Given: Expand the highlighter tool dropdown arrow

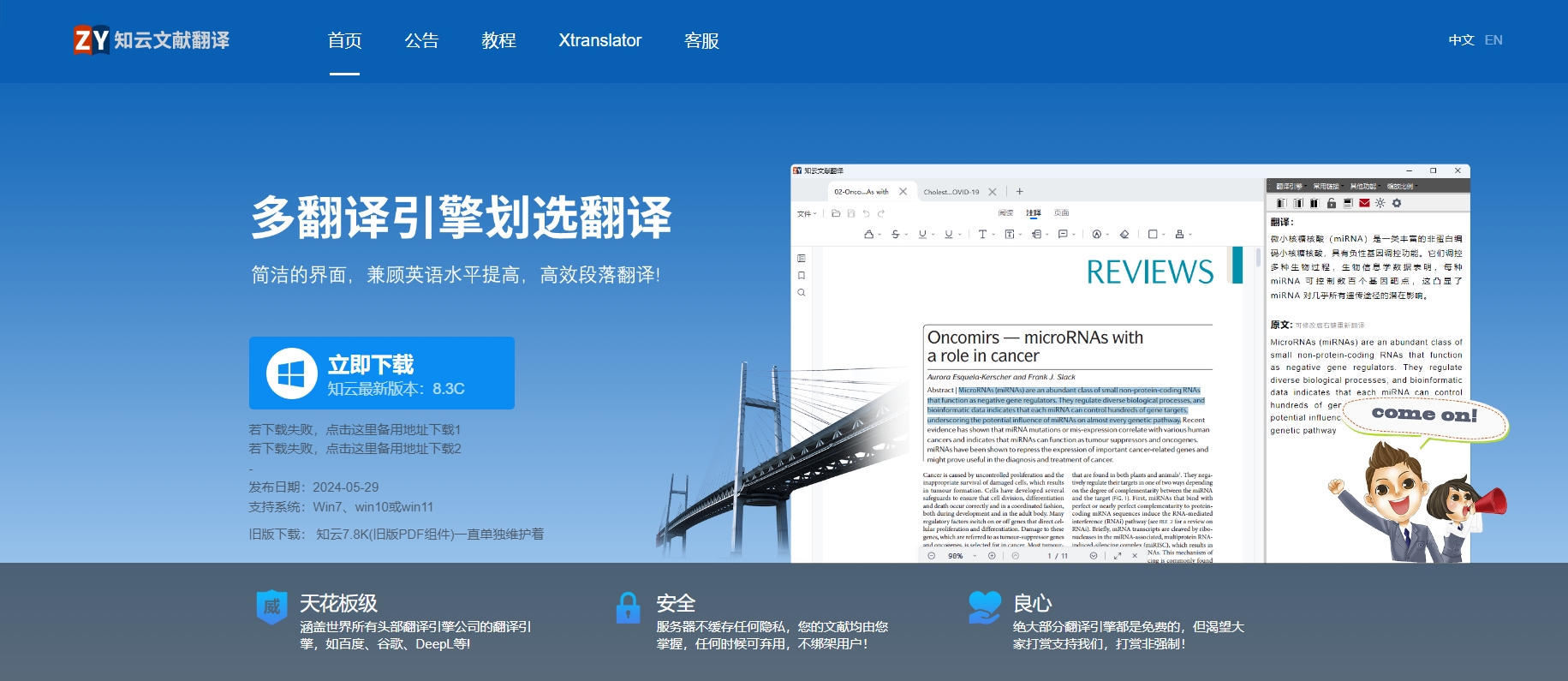Looking at the screenshot, I should pyautogui.click(x=879, y=235).
